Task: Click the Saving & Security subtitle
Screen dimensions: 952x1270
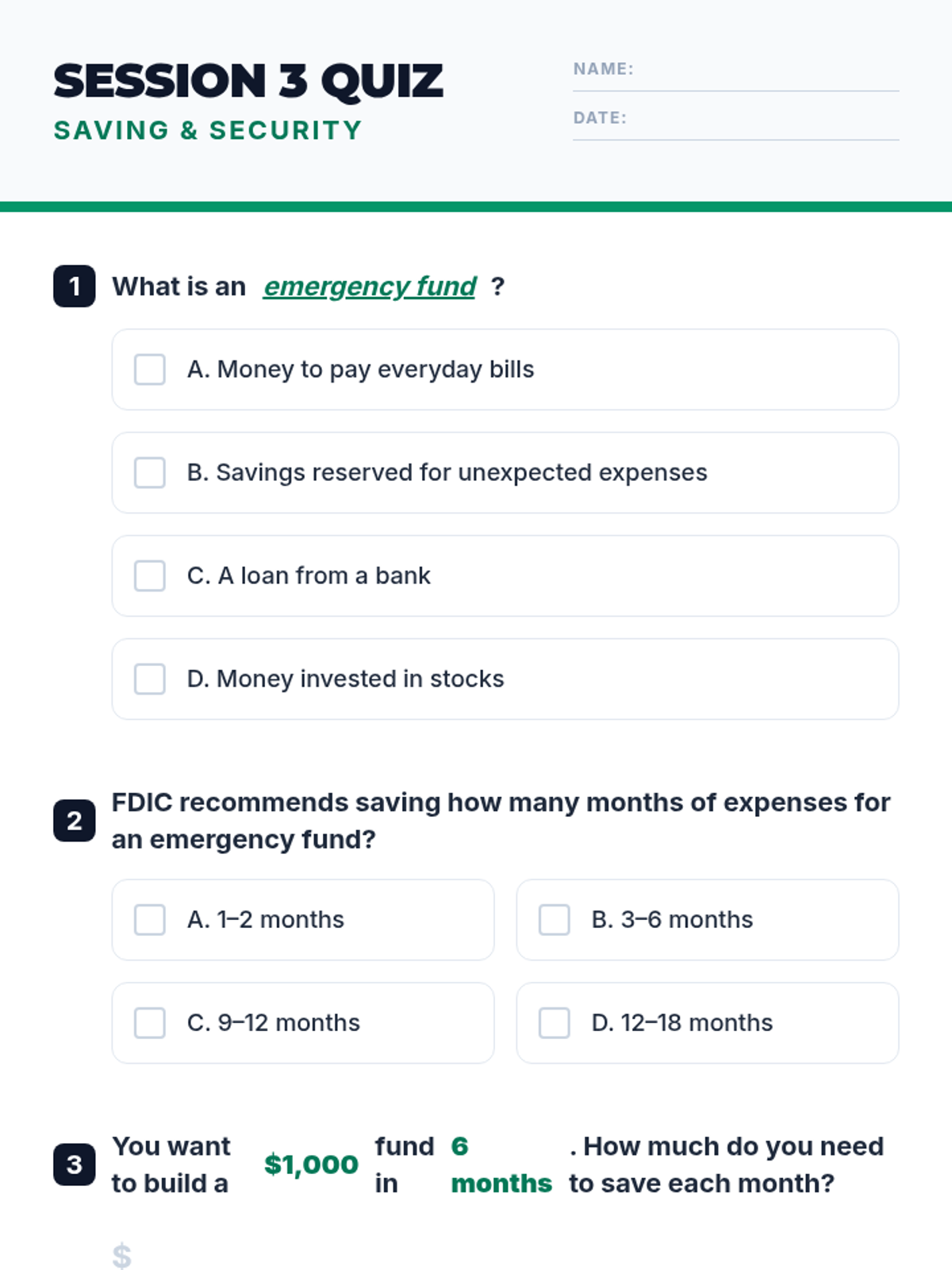Action: [x=208, y=130]
